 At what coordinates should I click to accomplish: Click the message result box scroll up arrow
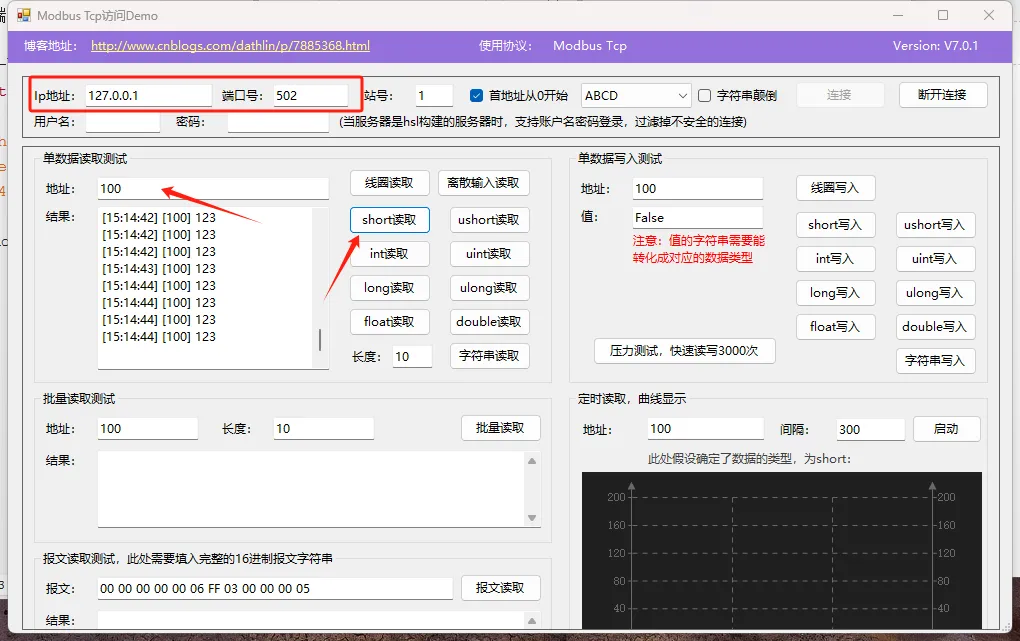pyautogui.click(x=531, y=621)
